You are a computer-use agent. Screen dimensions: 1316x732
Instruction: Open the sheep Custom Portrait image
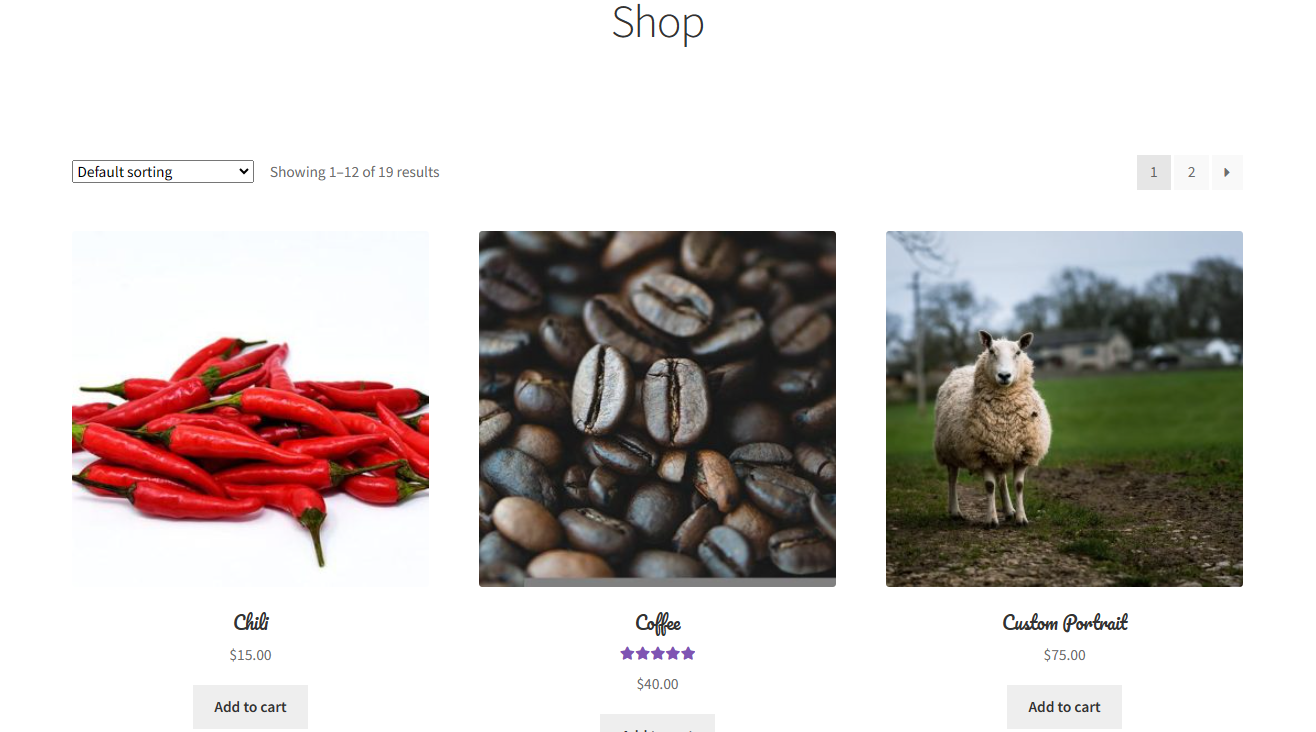(1064, 409)
